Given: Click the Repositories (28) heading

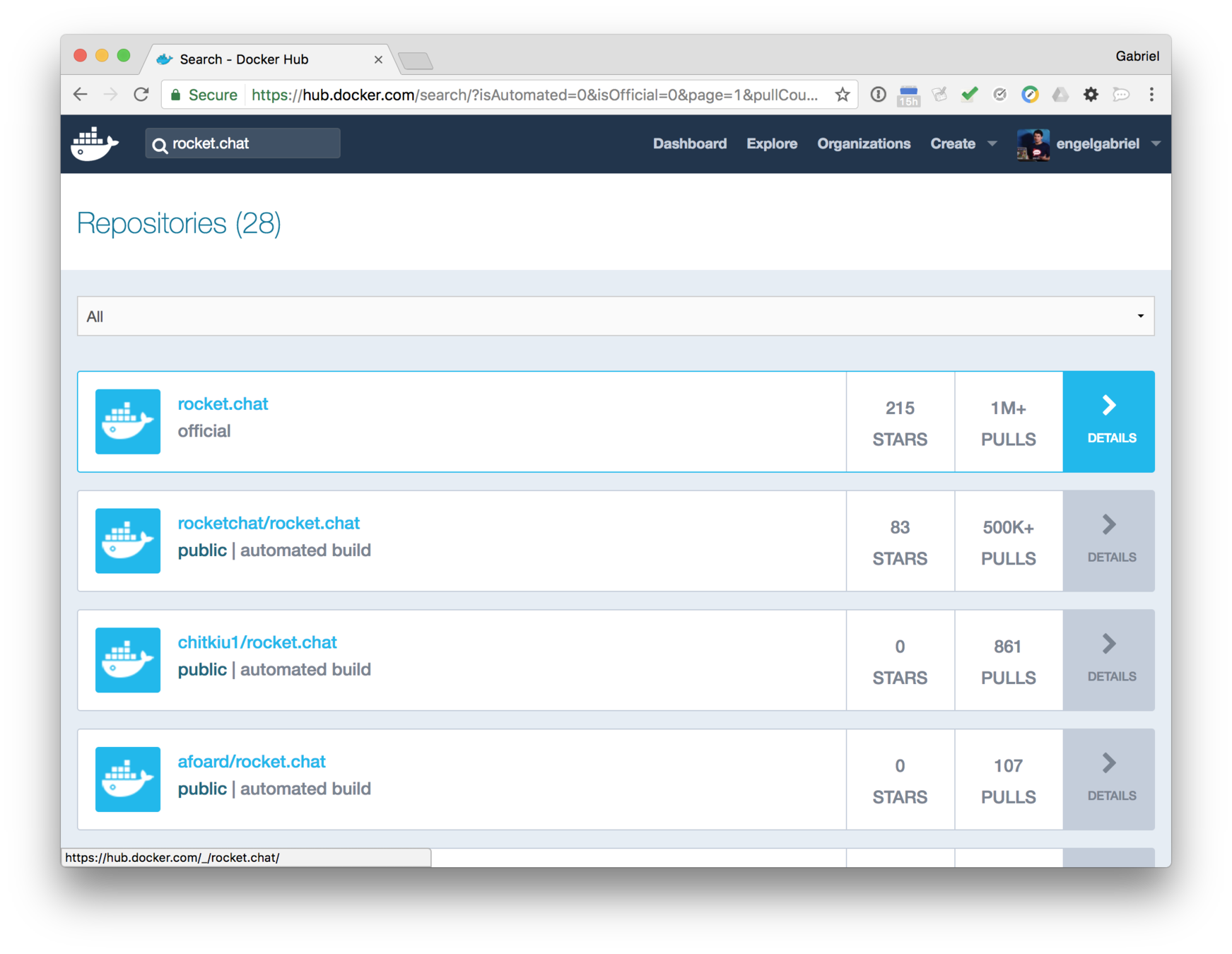Looking at the screenshot, I should tap(179, 223).
